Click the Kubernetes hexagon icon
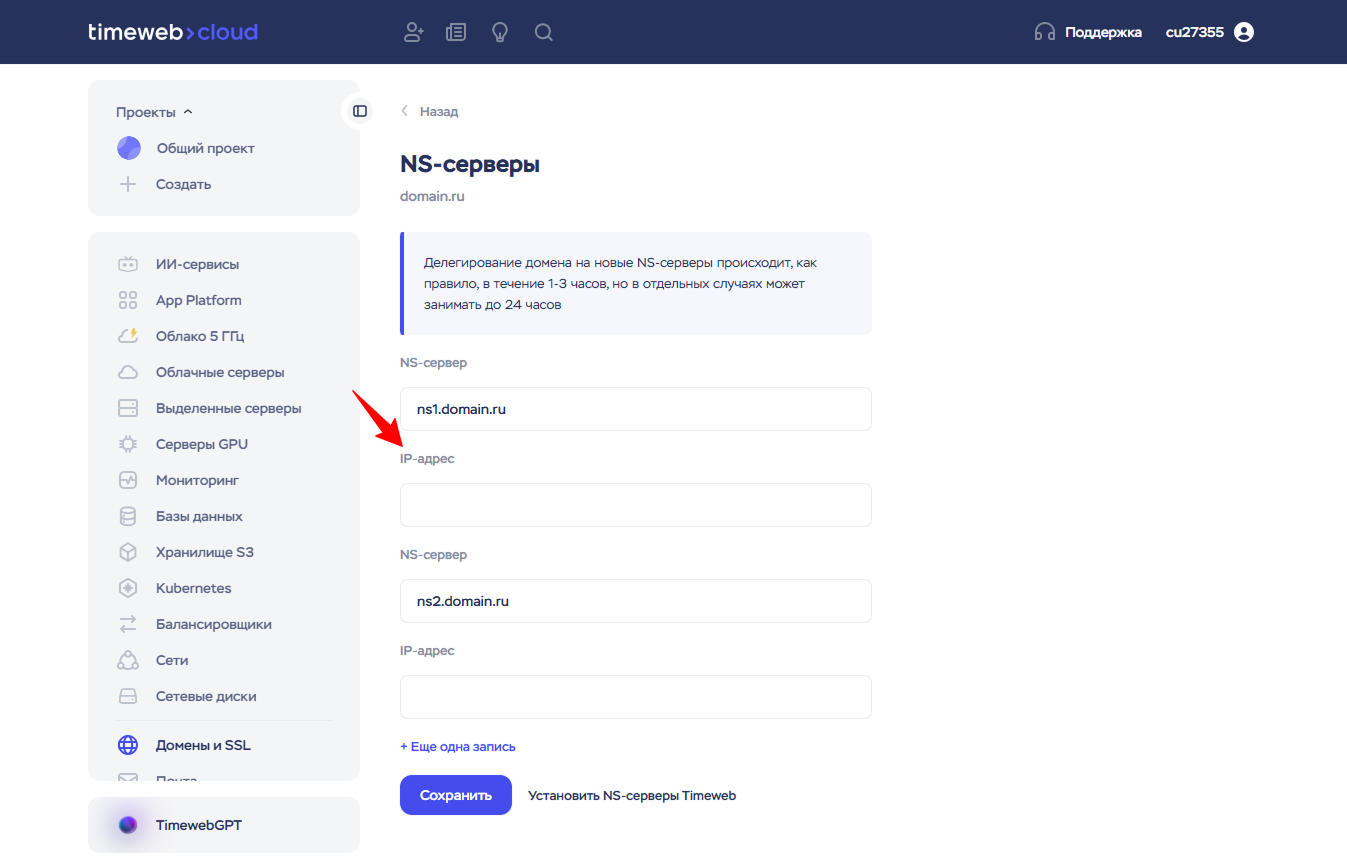 pos(128,588)
